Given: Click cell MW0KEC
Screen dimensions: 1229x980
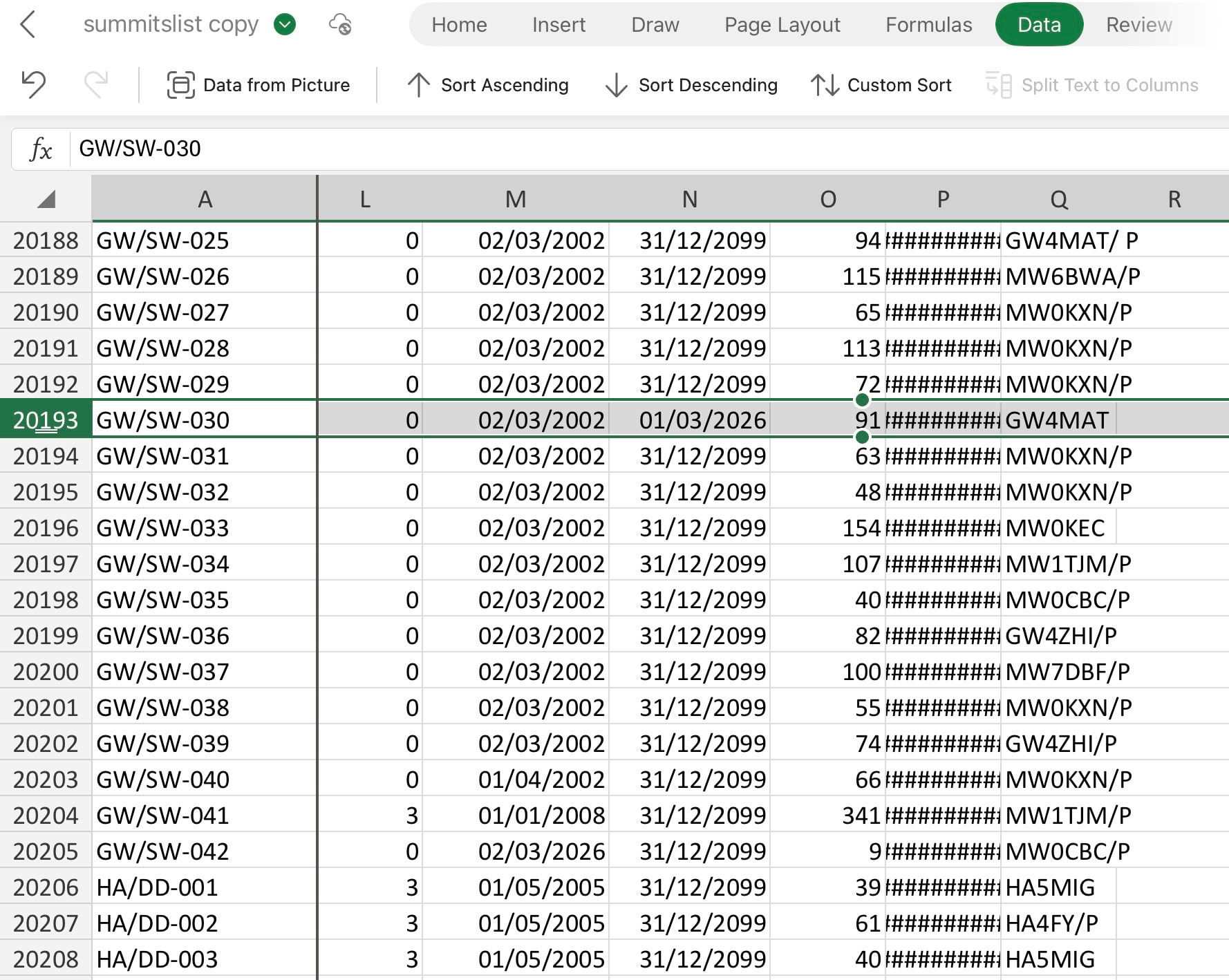Looking at the screenshot, I should (x=1058, y=528).
